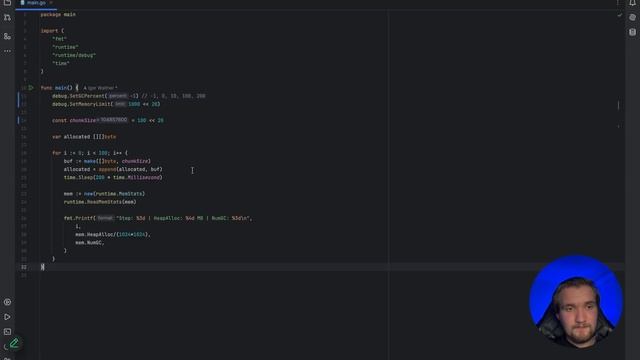Click the "fmt" import string

click(x=59, y=39)
